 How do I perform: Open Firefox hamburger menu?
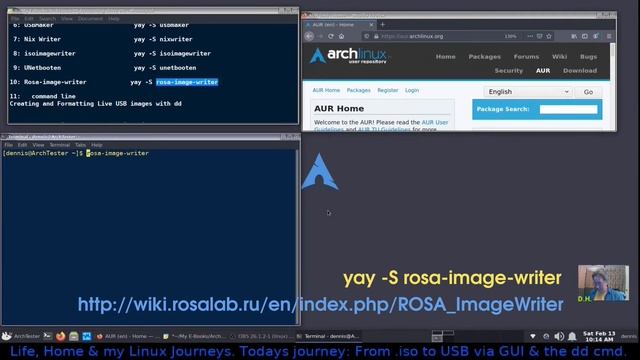click(609, 36)
